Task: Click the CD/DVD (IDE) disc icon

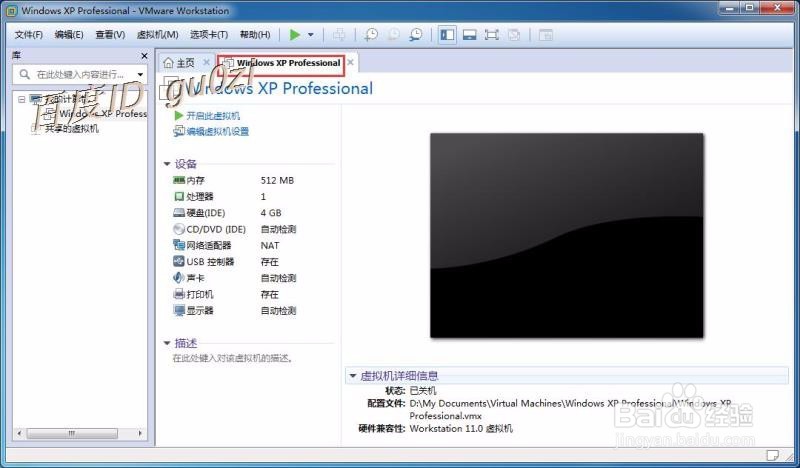Action: [179, 229]
